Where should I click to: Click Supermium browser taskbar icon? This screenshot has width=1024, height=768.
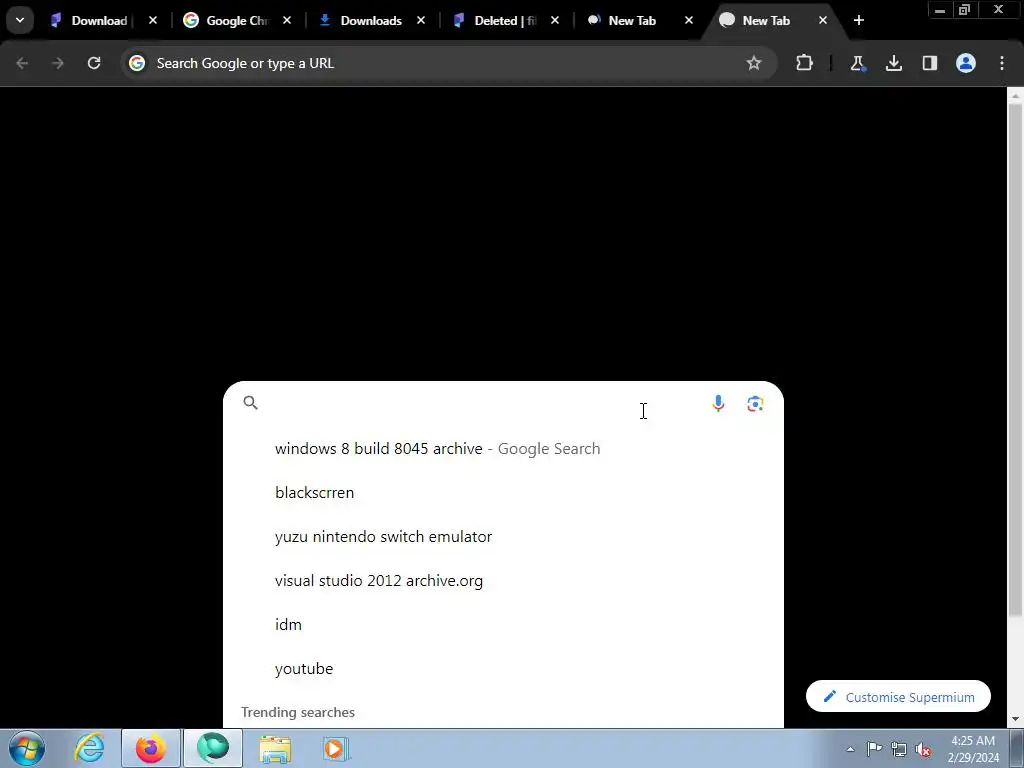pyautogui.click(x=213, y=748)
